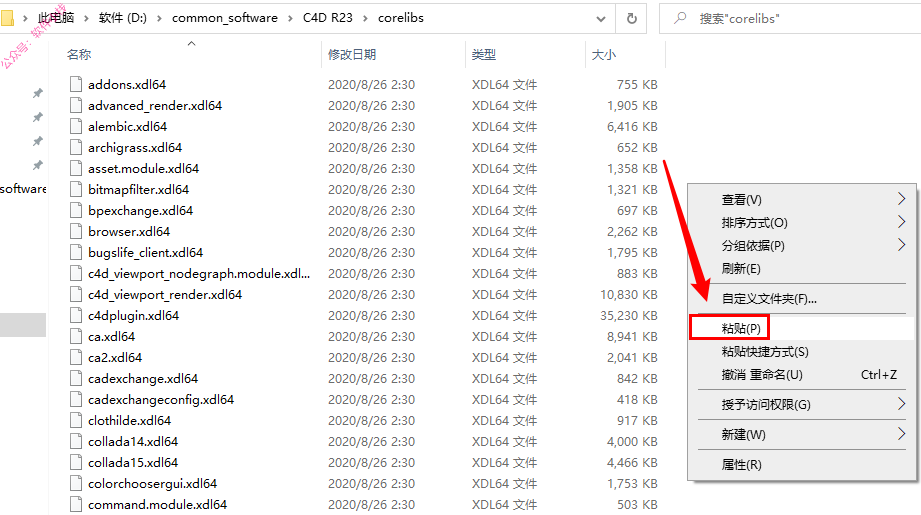Screen dimensions: 921x515
Task: Click the refresh button beside address bar
Action: tap(631, 18)
